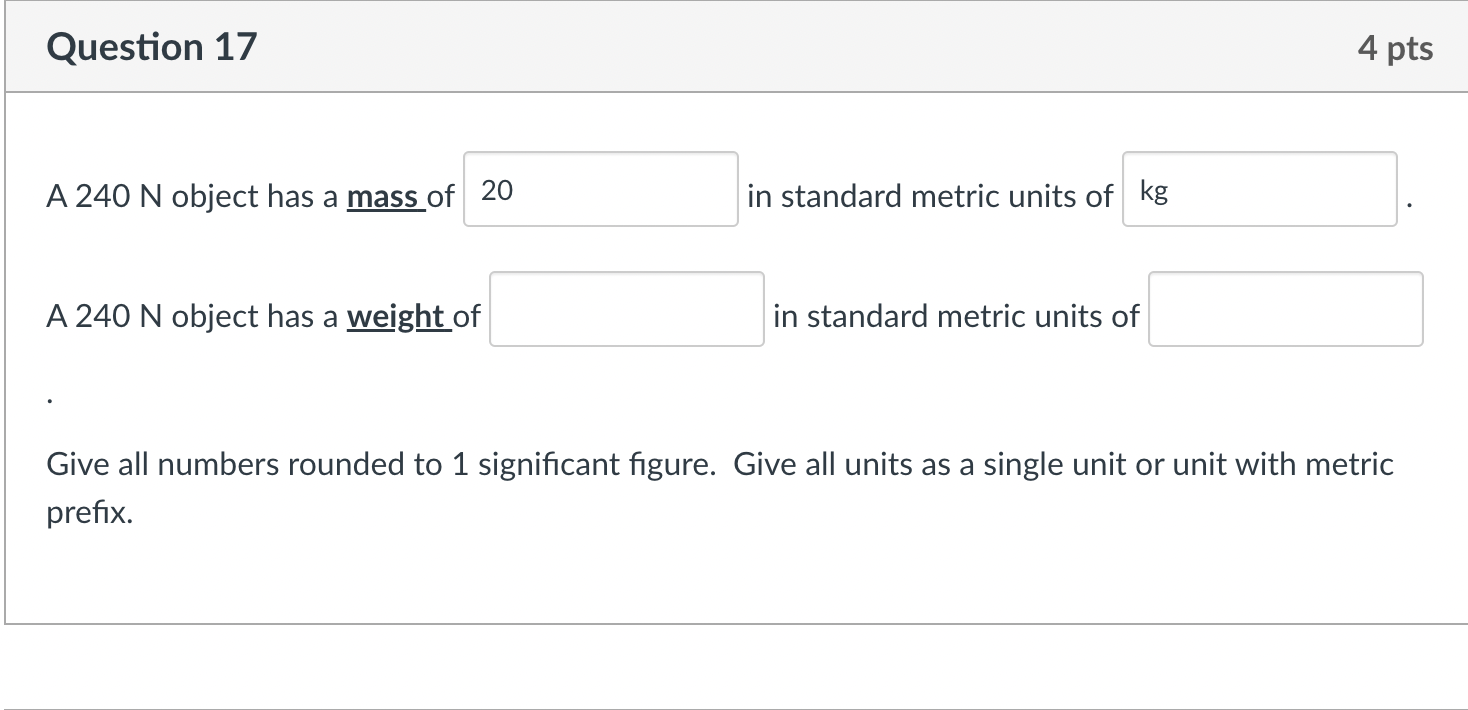Screen dimensions: 1468x710
Task: Click the mass value field containing 20
Action: coord(600,189)
